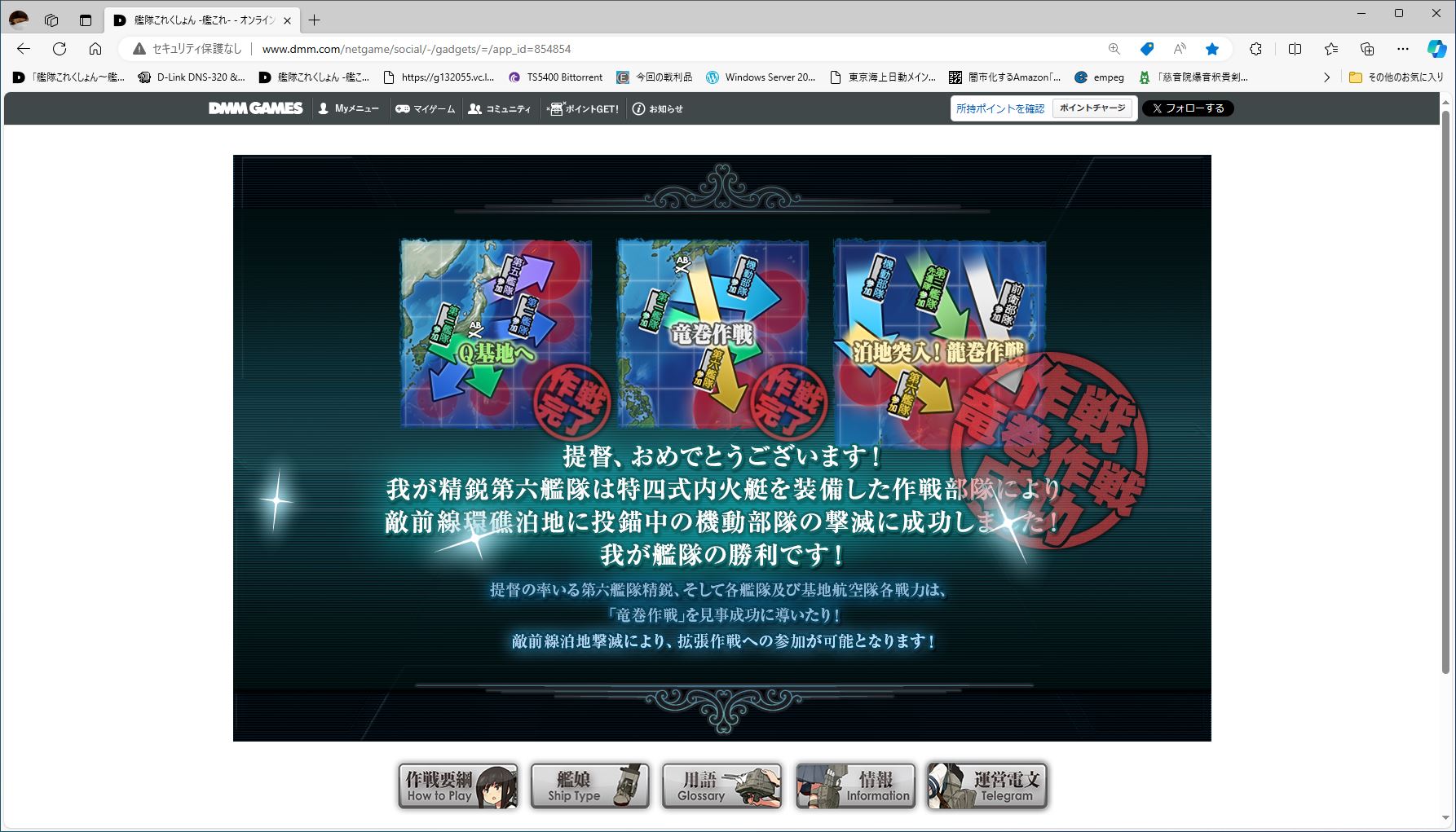This screenshot has height=832, width=1456.
Task: Click the DMM GAMES logo
Action: pos(255,108)
